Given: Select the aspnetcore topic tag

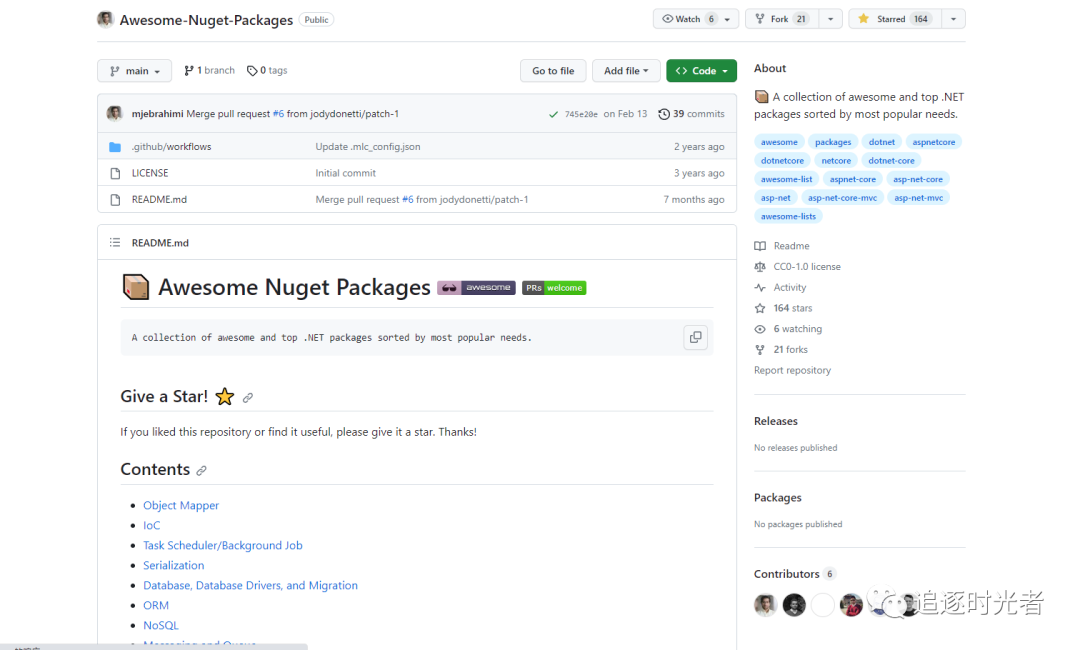Looking at the screenshot, I should (x=933, y=142).
